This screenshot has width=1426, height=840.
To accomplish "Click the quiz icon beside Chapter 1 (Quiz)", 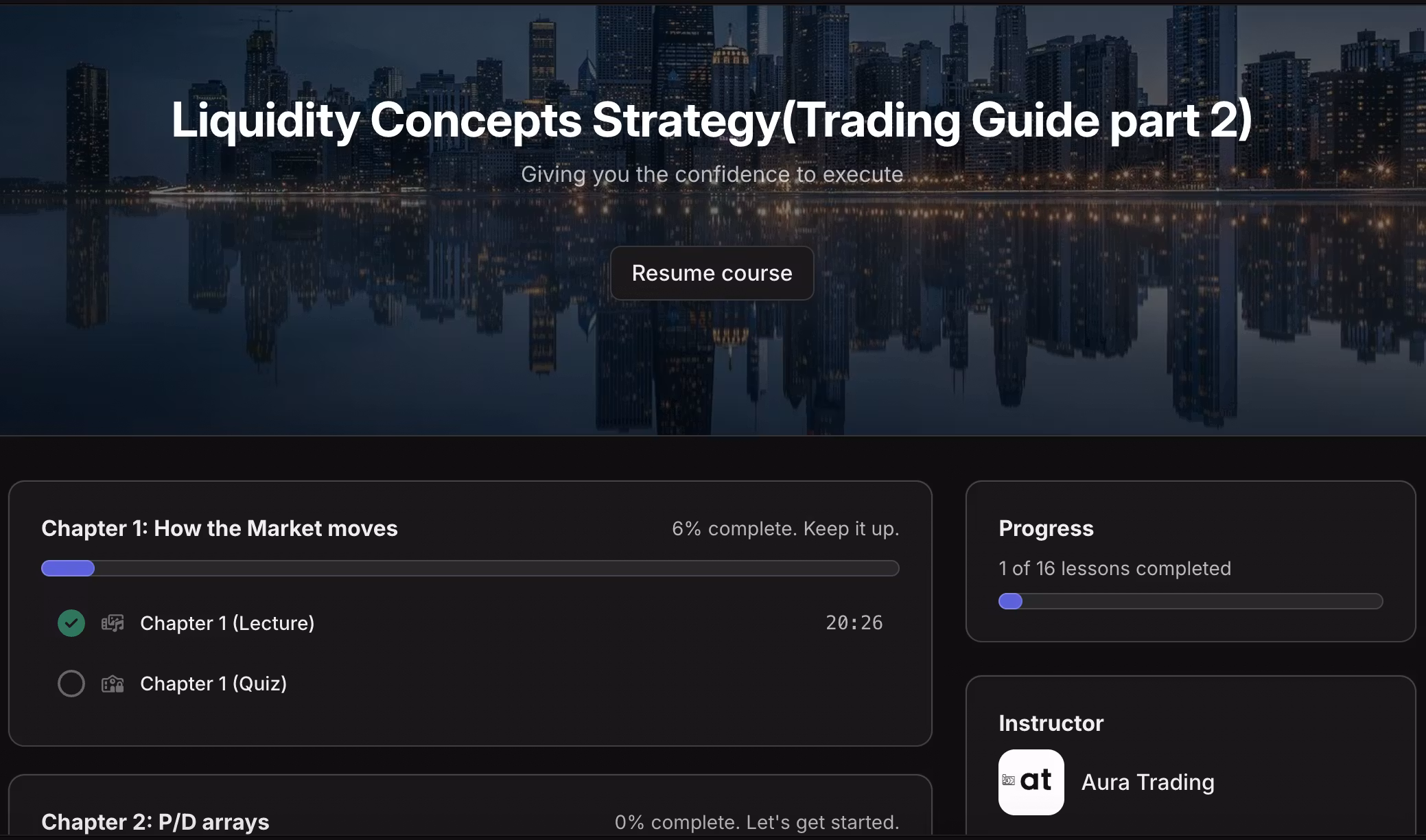I will click(113, 684).
